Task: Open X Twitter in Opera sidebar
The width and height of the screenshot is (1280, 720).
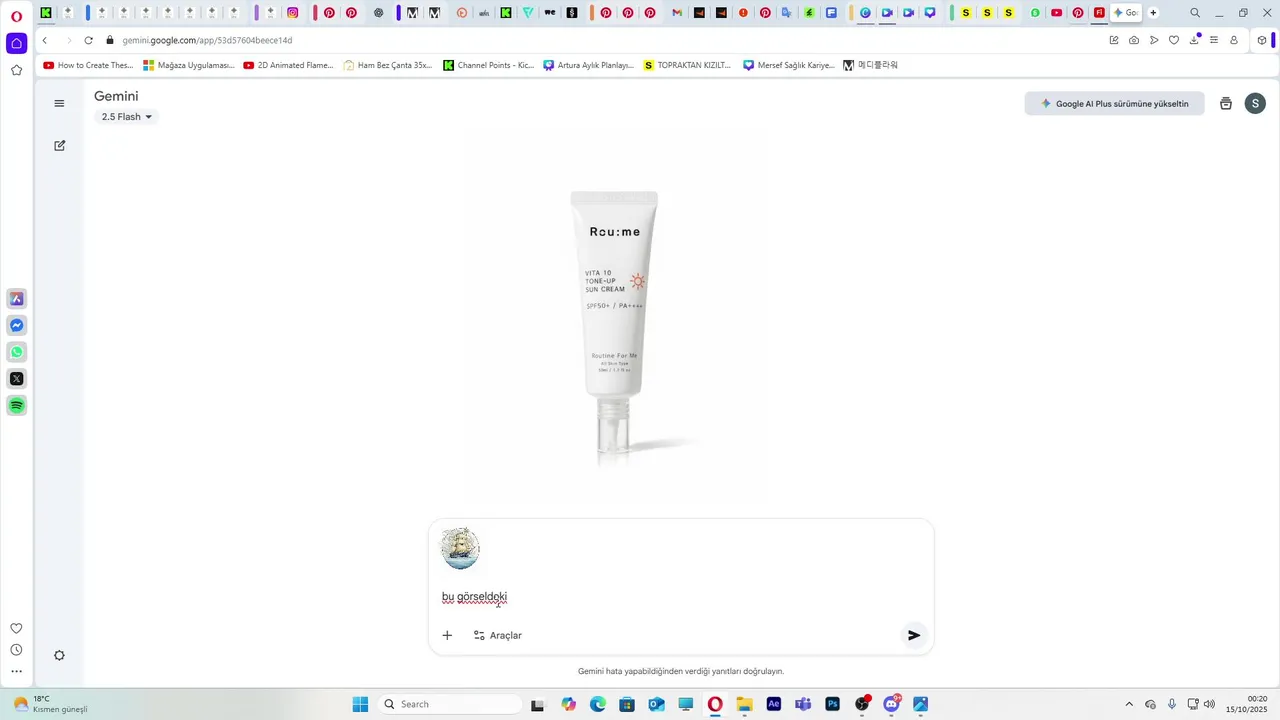Action: [x=16, y=379]
